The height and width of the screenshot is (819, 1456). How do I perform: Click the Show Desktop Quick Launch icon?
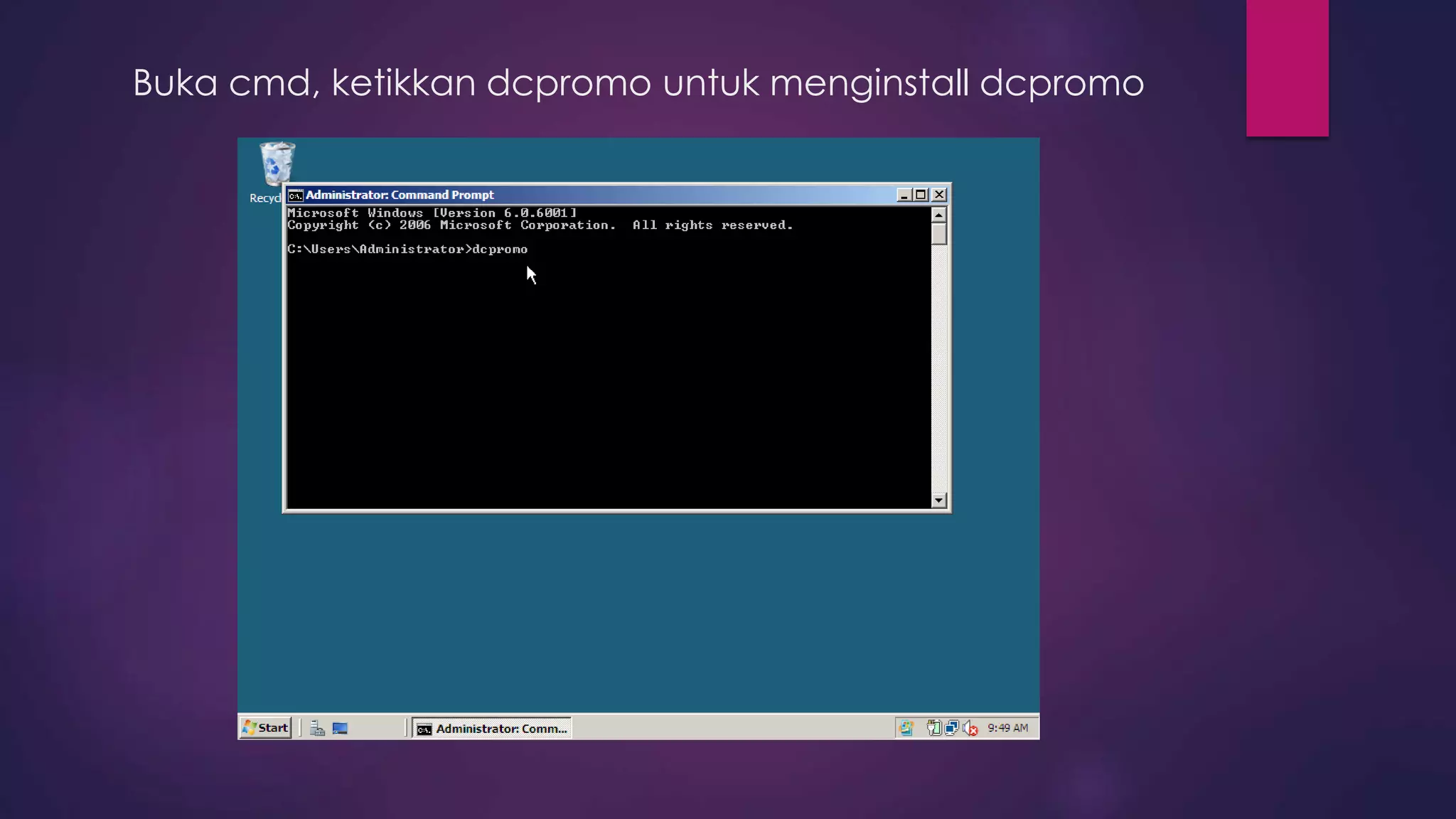coord(340,728)
